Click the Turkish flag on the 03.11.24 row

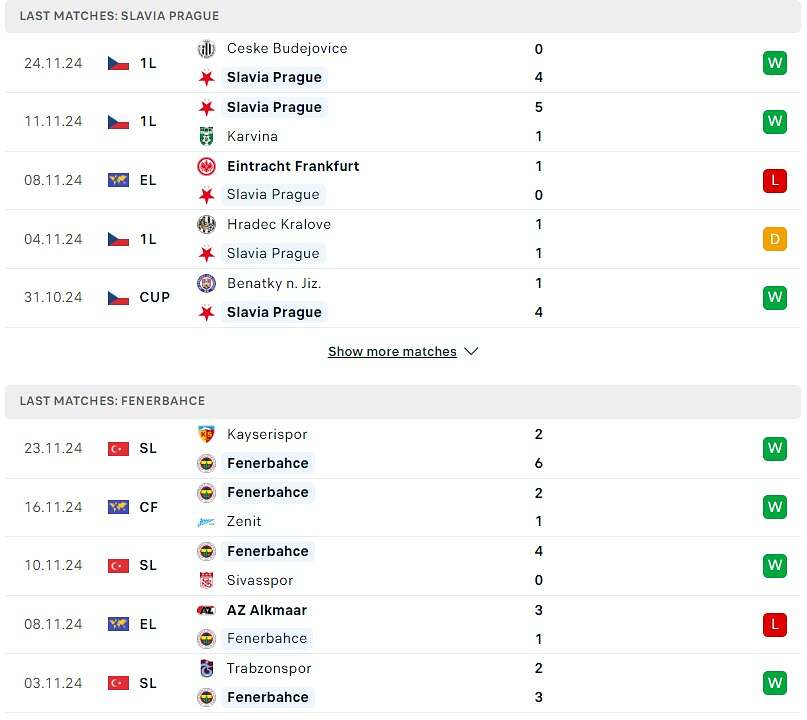tap(118, 683)
